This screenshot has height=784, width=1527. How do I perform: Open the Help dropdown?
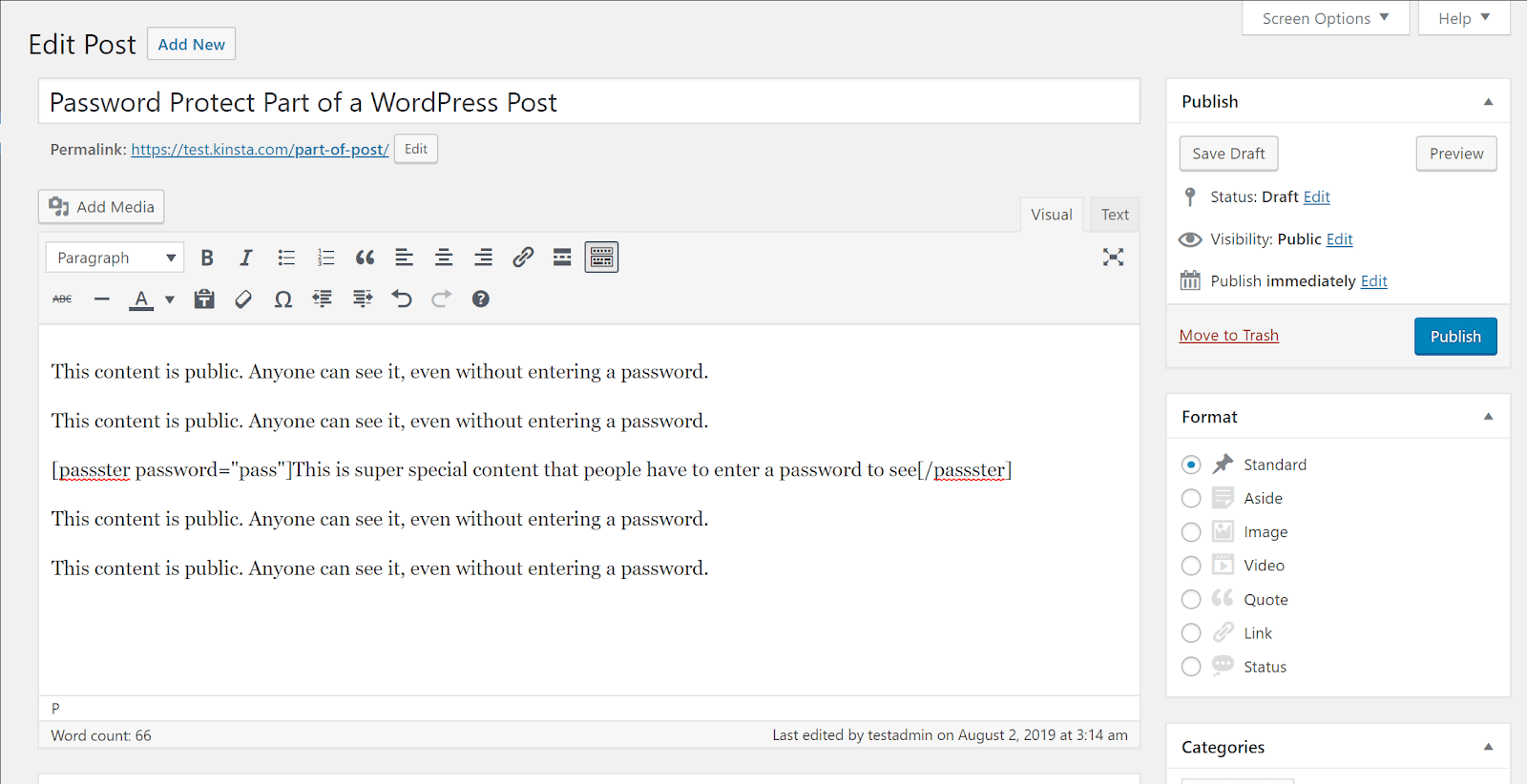[x=1464, y=18]
